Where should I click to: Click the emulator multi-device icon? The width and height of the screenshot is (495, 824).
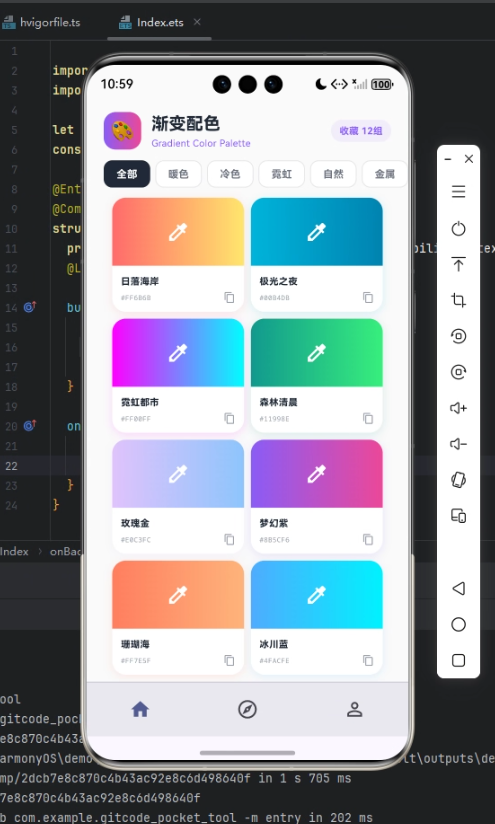(x=458, y=516)
